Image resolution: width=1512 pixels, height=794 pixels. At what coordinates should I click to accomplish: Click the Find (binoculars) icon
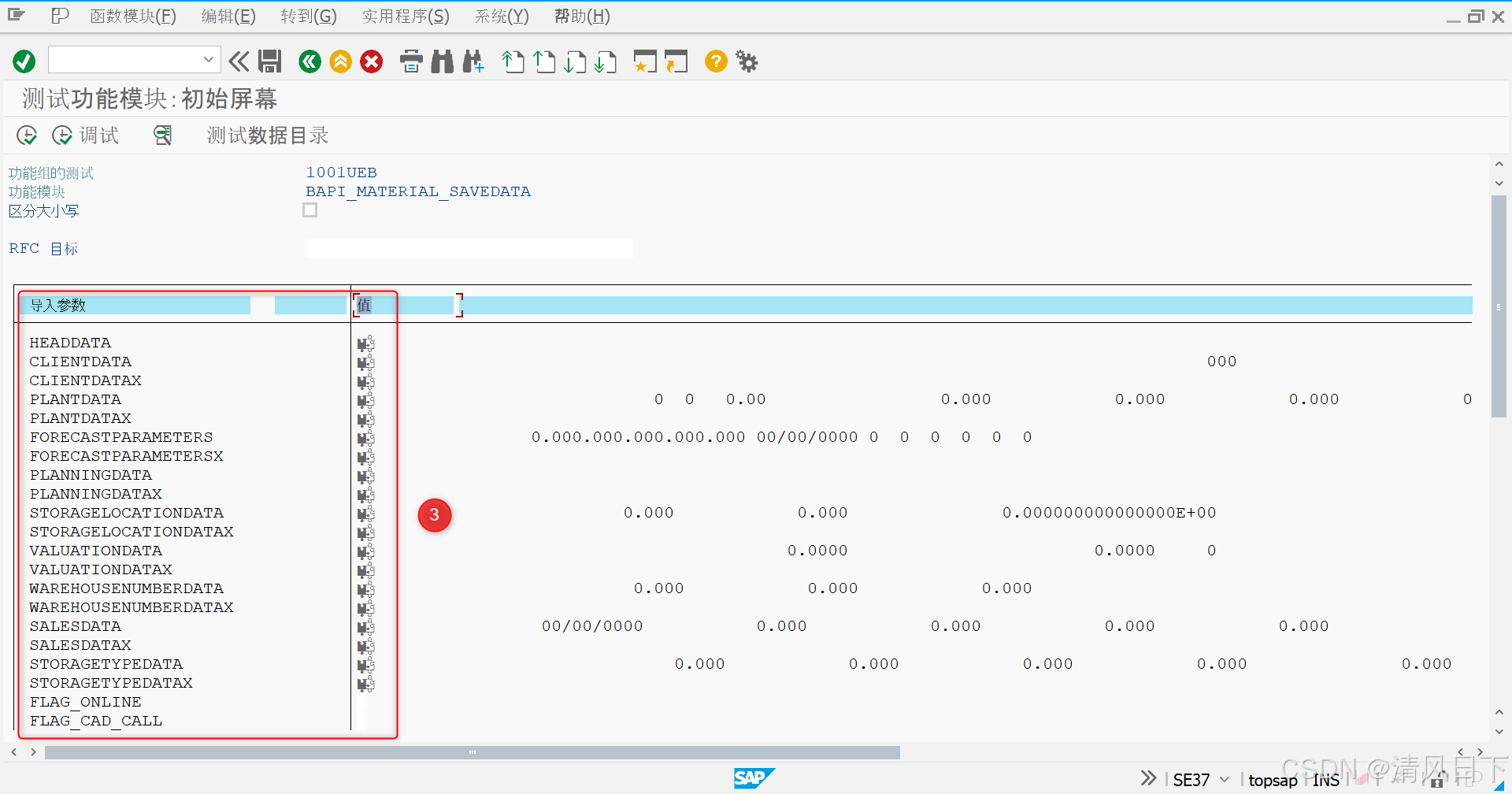442,61
